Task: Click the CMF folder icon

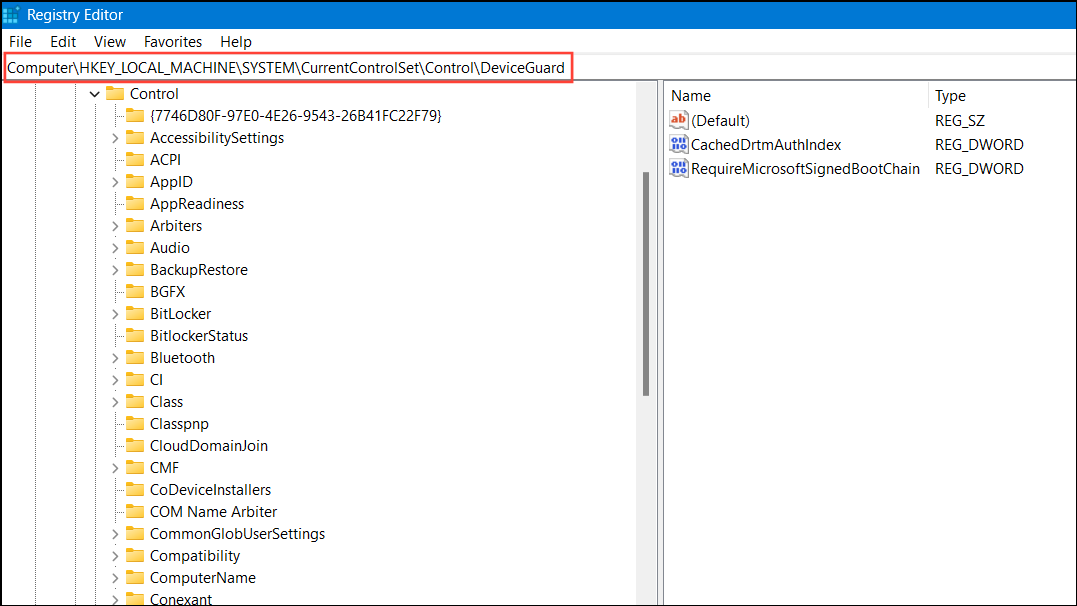Action: [135, 467]
